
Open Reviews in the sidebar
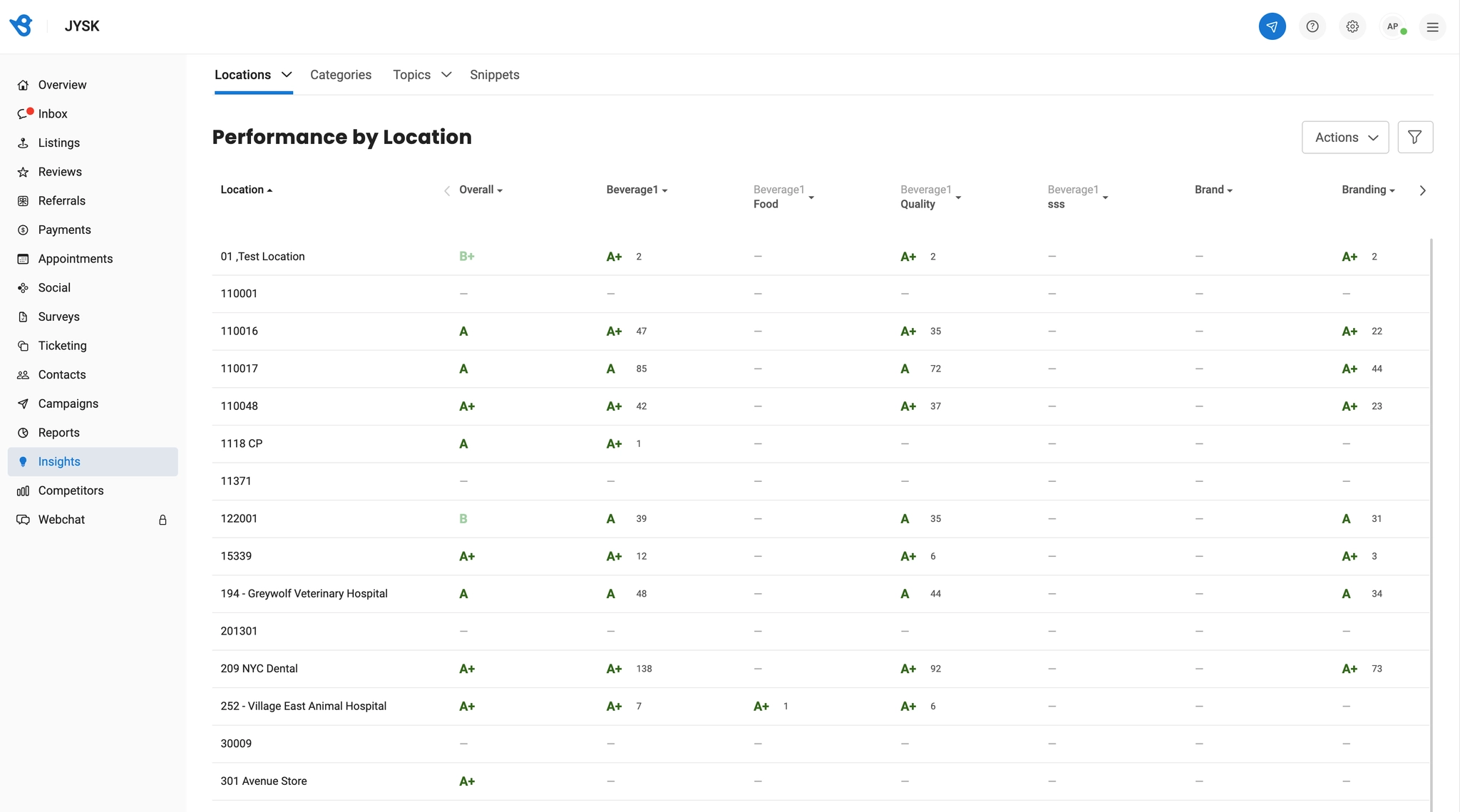point(93,172)
